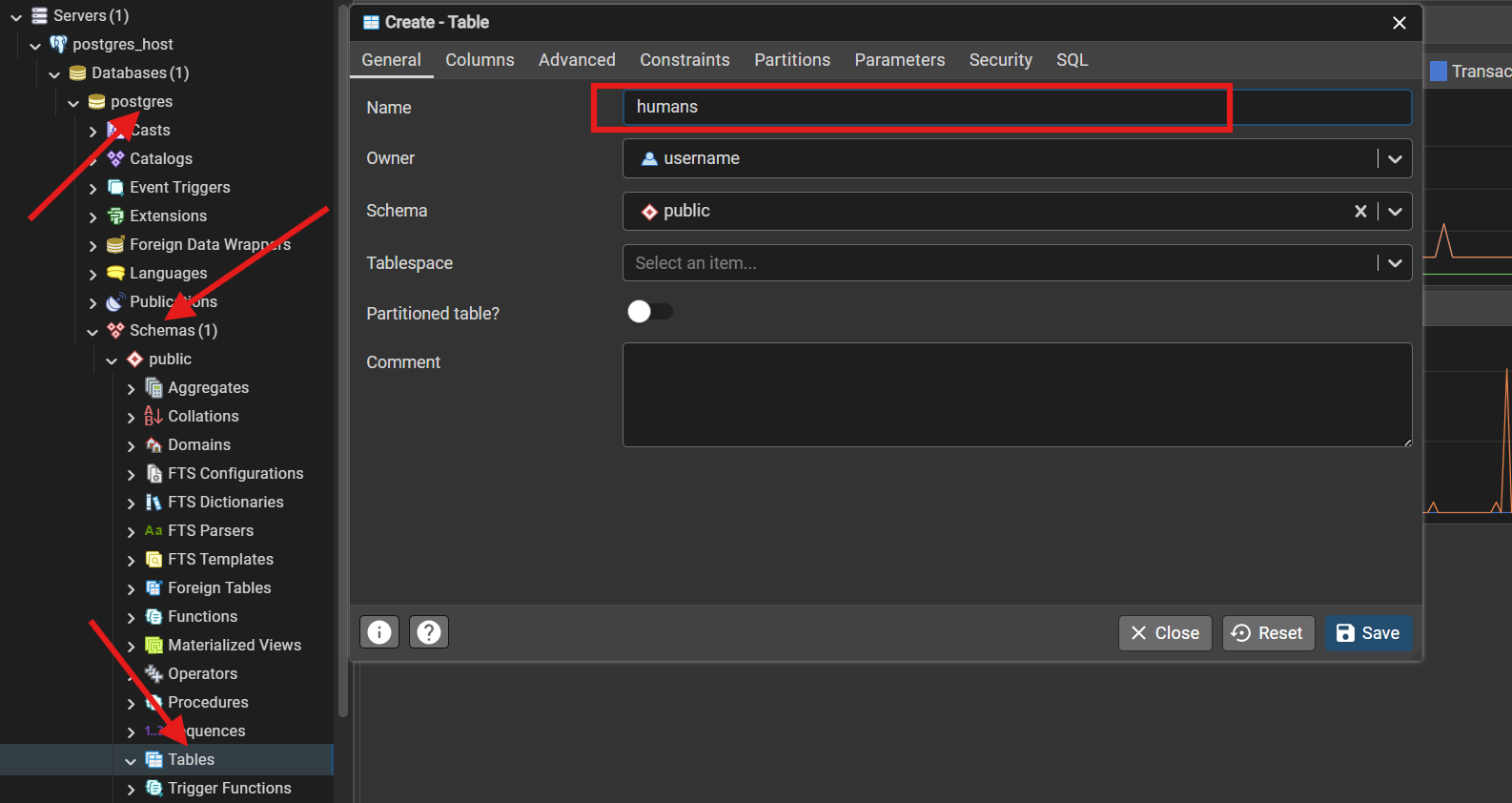Save the new table
The image size is (1512, 803).
[x=1368, y=633]
